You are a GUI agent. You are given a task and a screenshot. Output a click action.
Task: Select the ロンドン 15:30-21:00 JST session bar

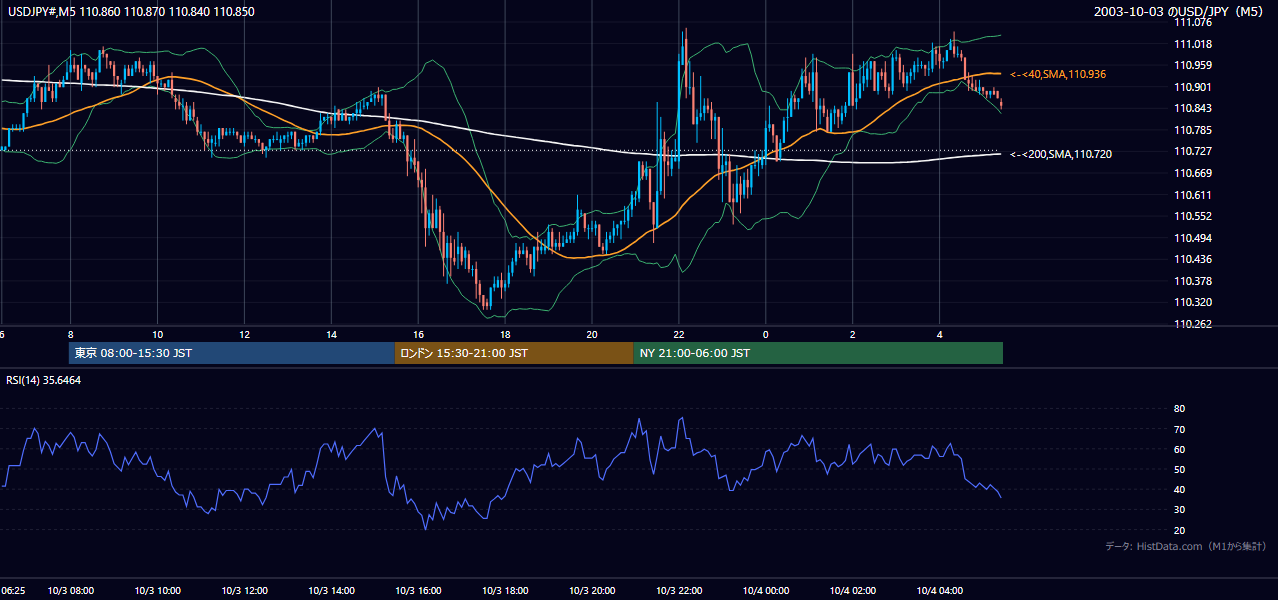coord(514,353)
